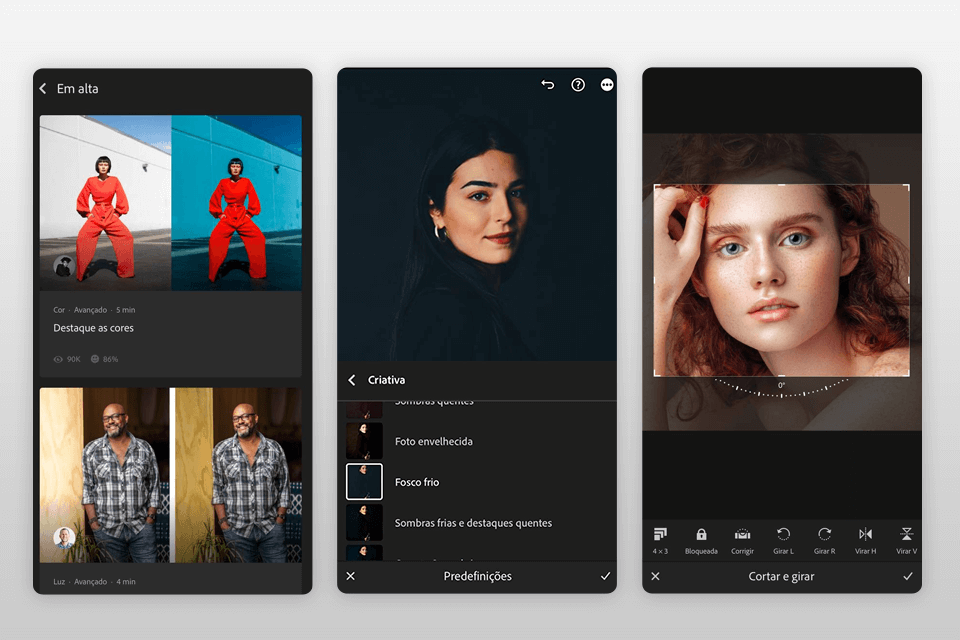Toggle the Bloqueada aspect lock

[701, 540]
